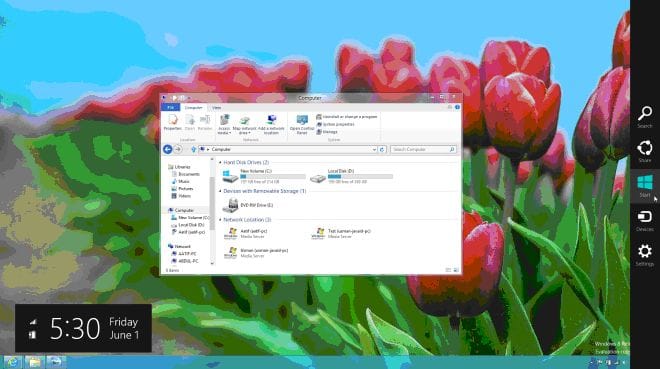The image size is (660, 369).
Task: Switch to the View ribbon tab
Action: click(216, 108)
